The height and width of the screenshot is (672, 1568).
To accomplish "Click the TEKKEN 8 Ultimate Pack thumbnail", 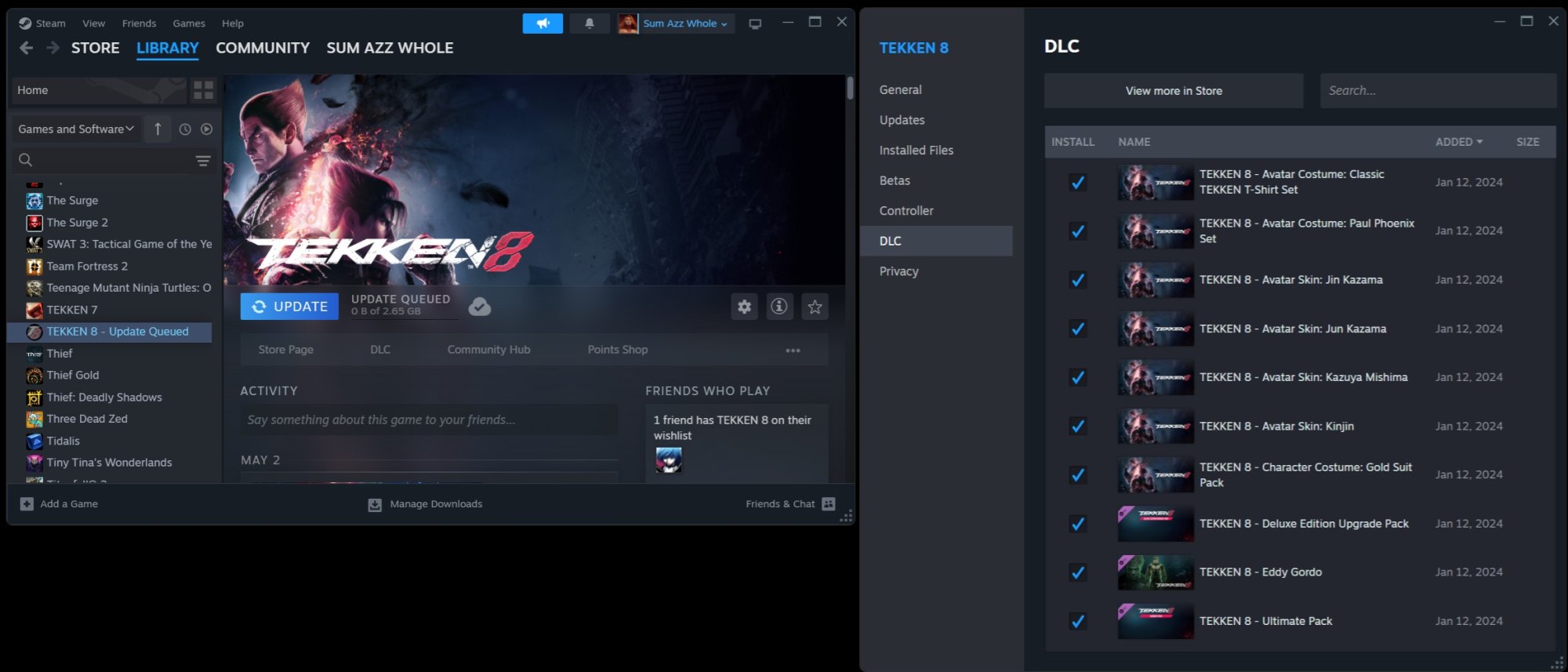I will click(x=1156, y=621).
